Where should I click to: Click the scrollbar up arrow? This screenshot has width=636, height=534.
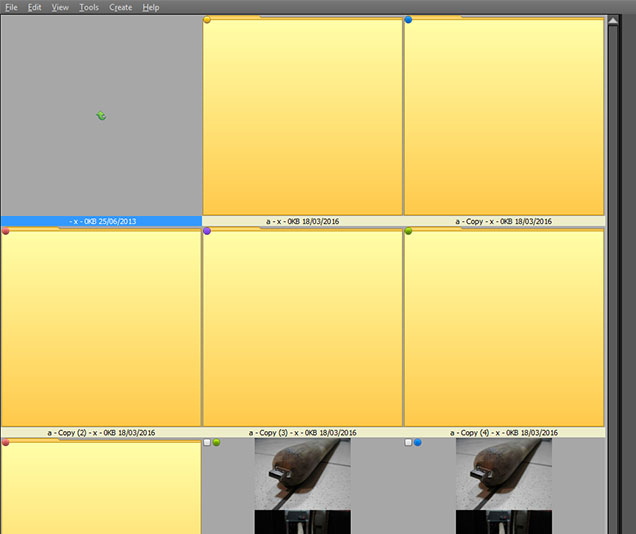(613, 21)
